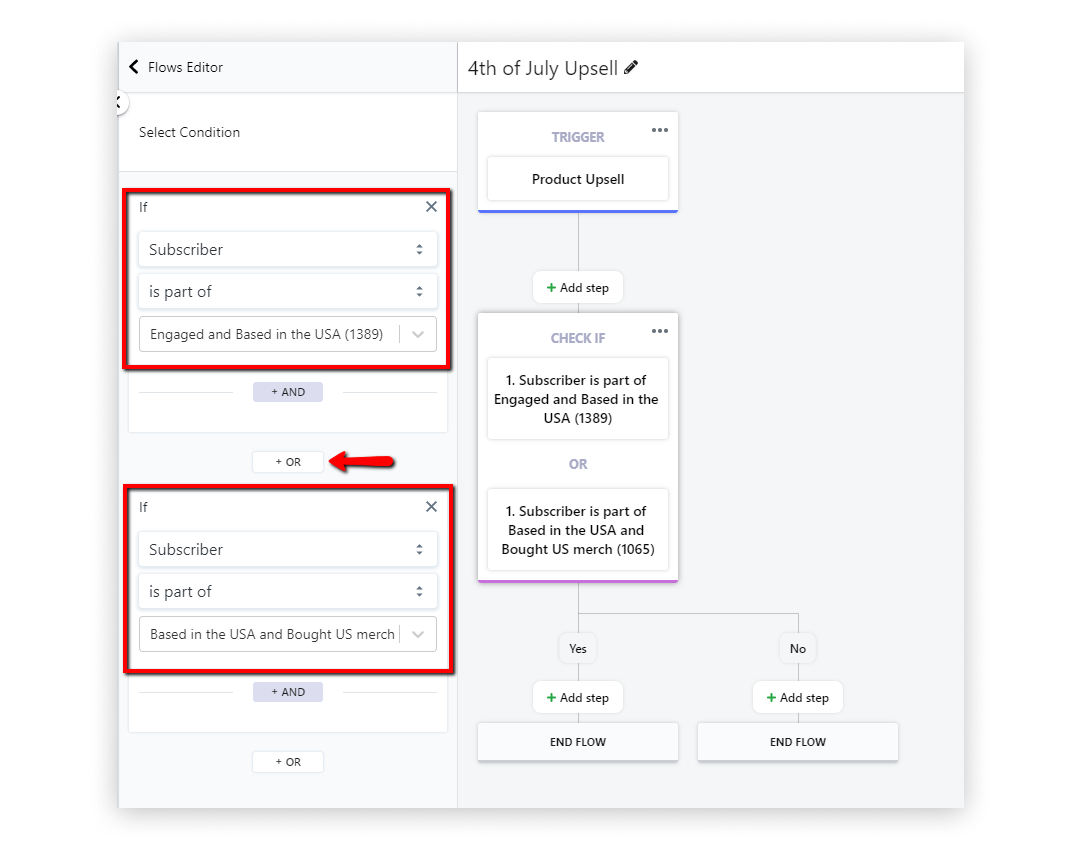Click the Flows Editor back arrow
Viewport: 1080px width, 850px height.
click(134, 67)
